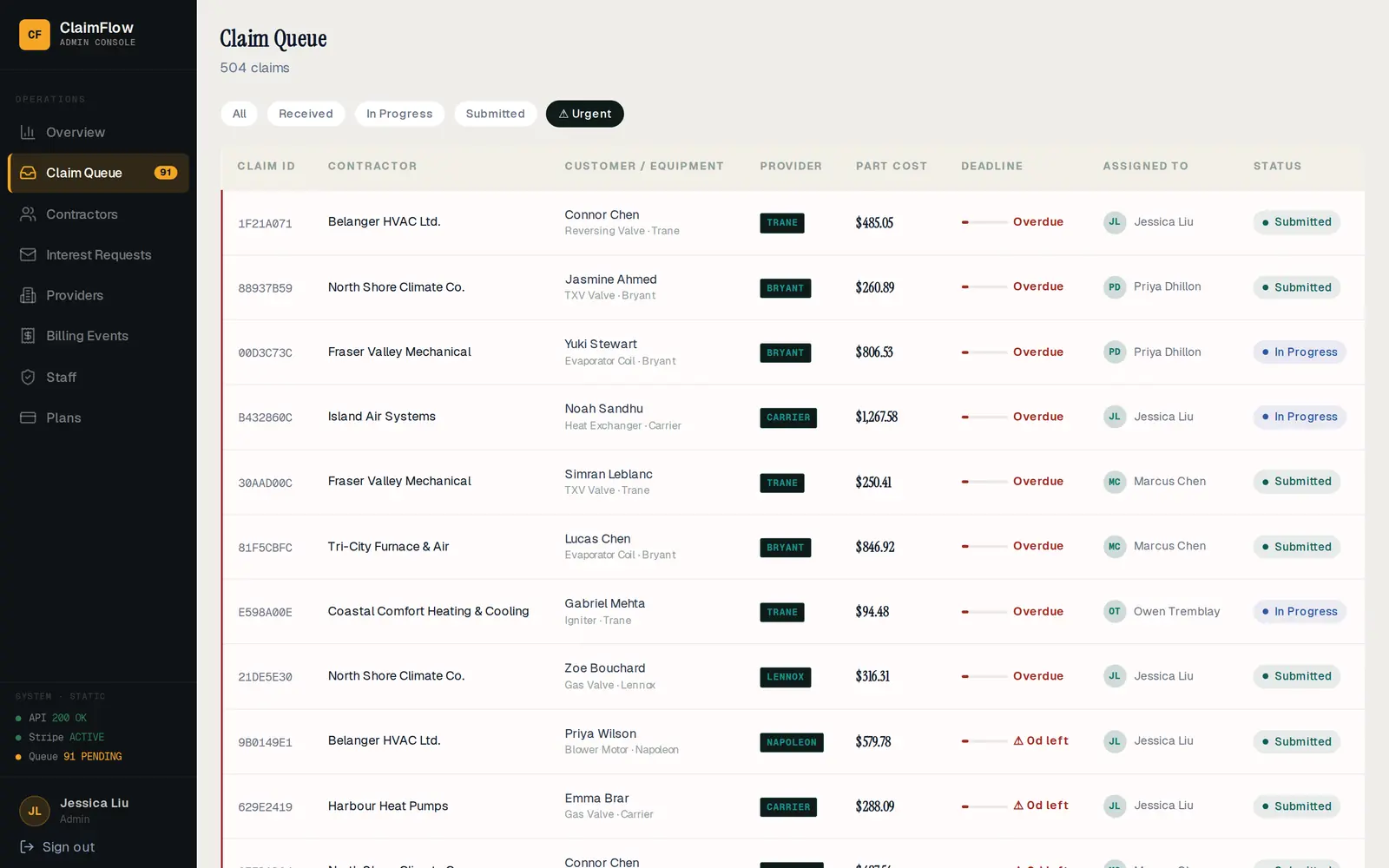Sort by the Part Cost column header
Viewport: 1389px width, 868px height.
click(x=892, y=166)
